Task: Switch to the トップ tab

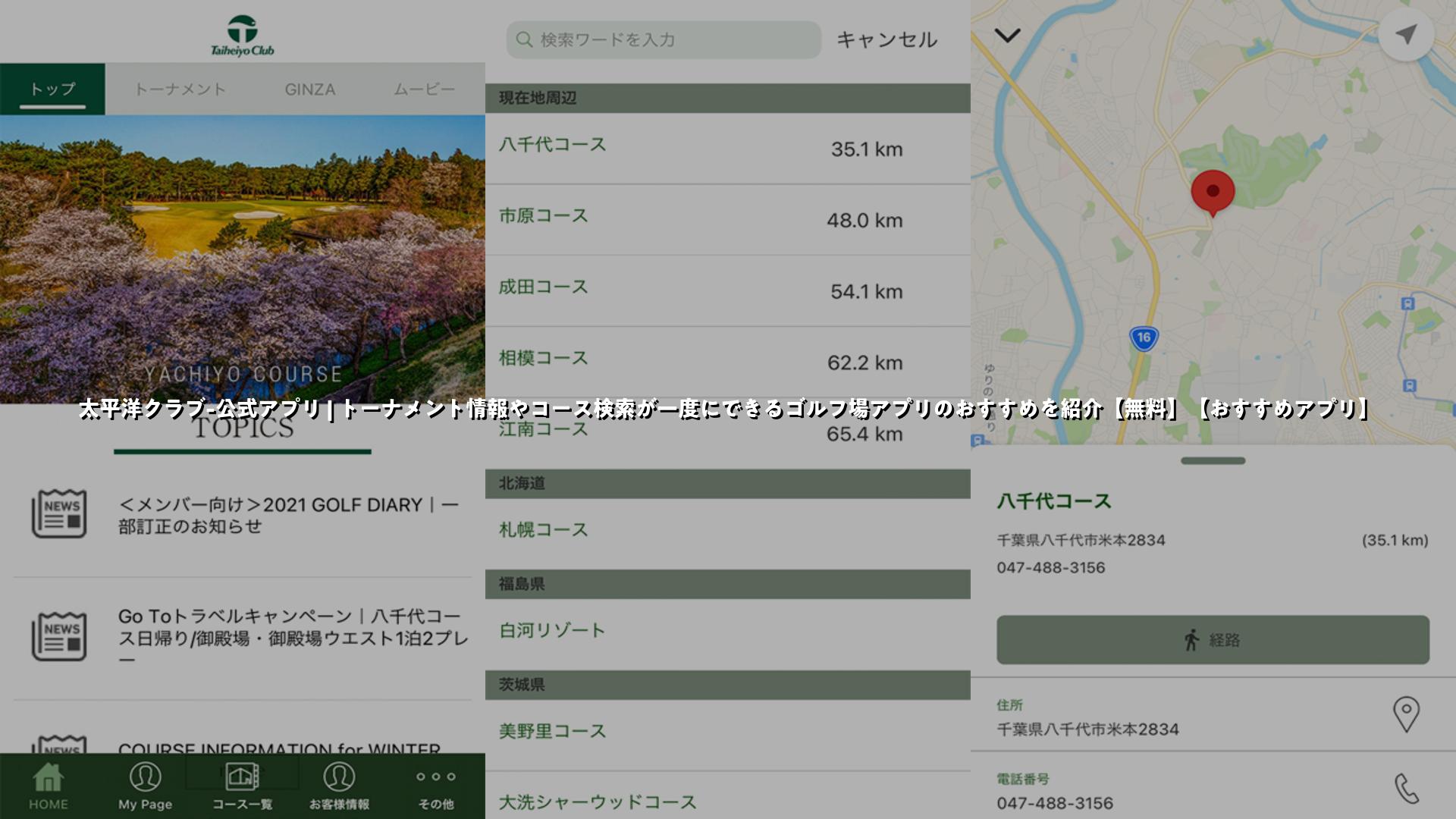Action: tap(52, 89)
